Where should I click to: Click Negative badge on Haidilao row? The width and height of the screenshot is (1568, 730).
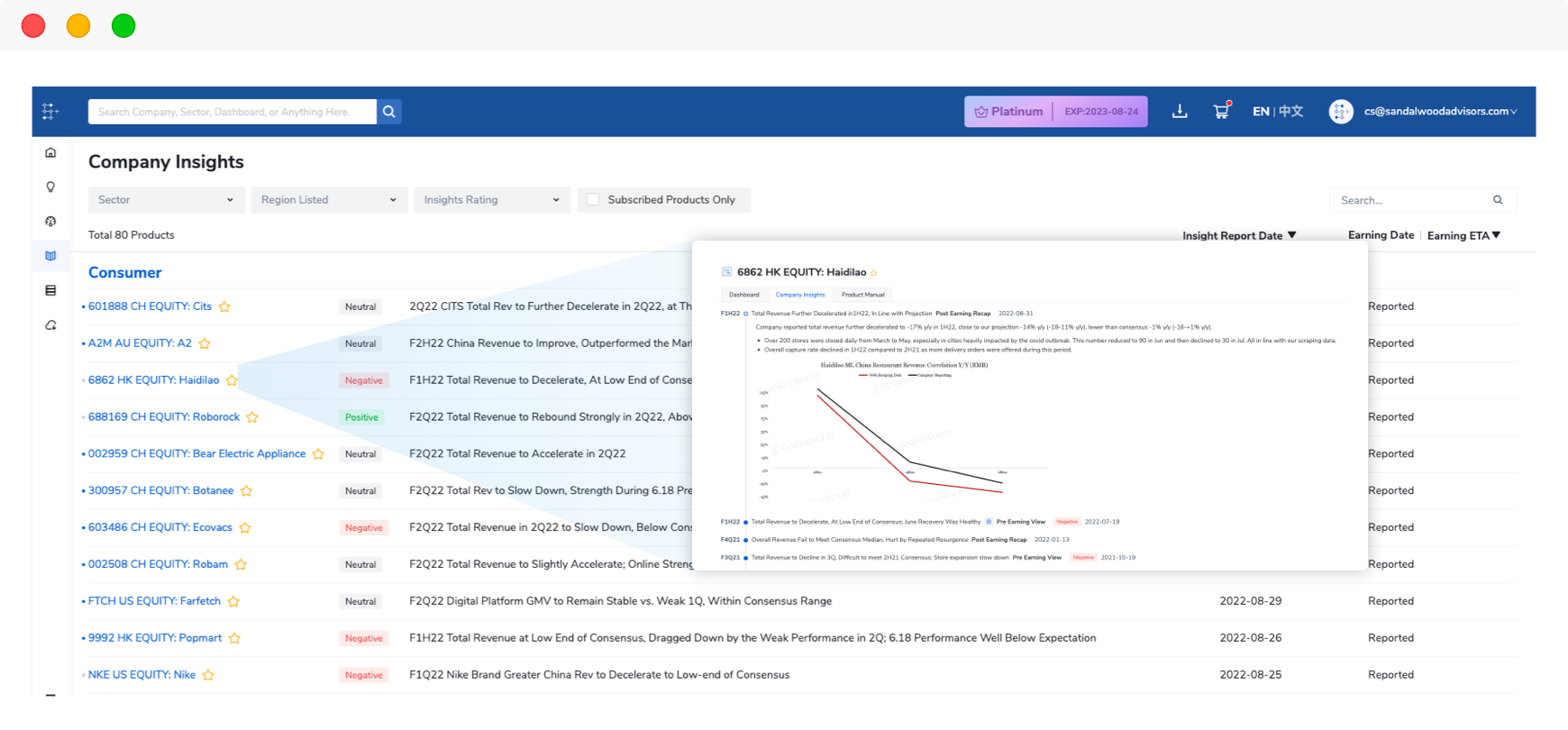click(364, 380)
